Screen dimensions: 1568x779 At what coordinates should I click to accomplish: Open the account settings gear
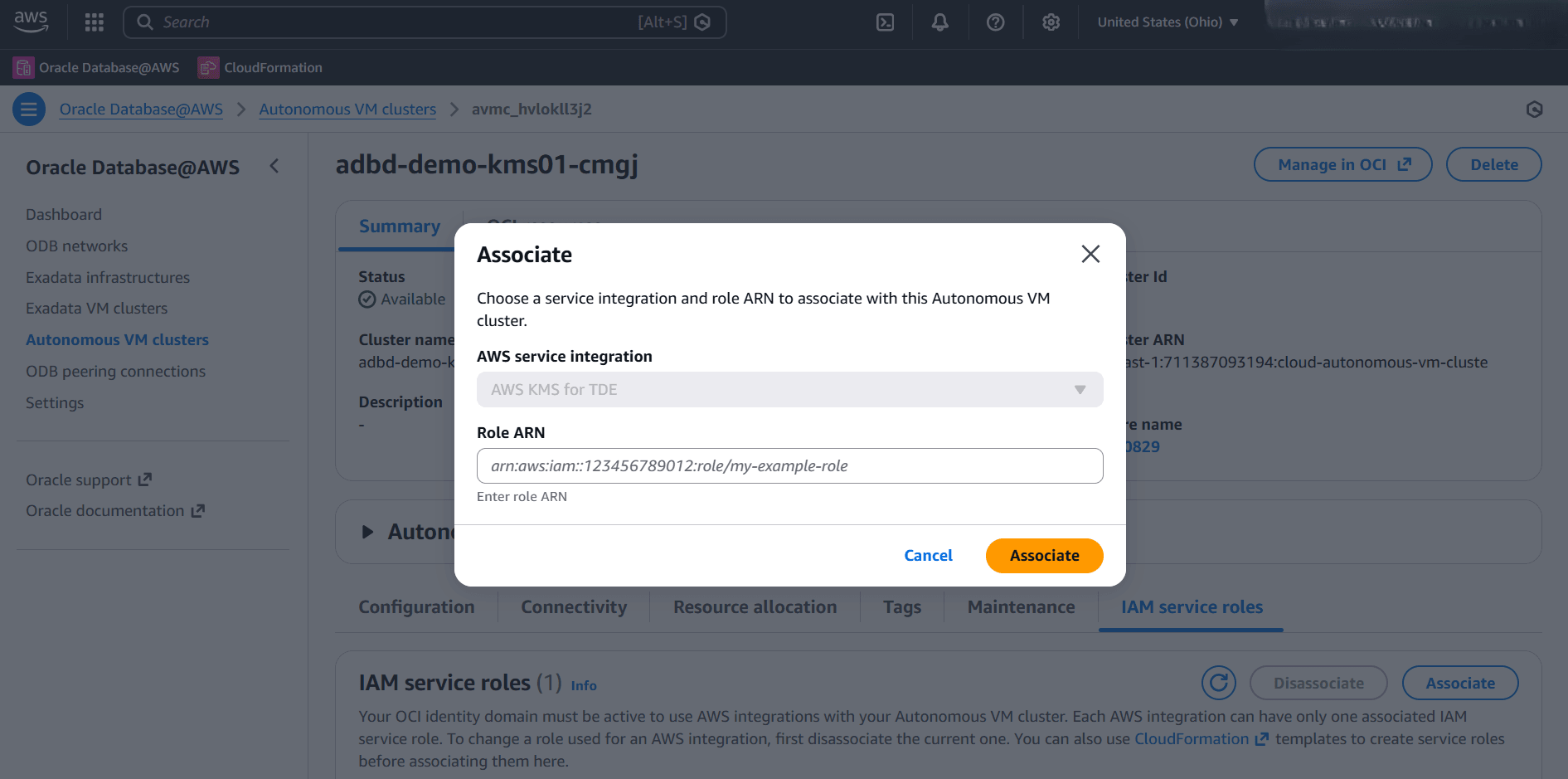pos(1051,22)
